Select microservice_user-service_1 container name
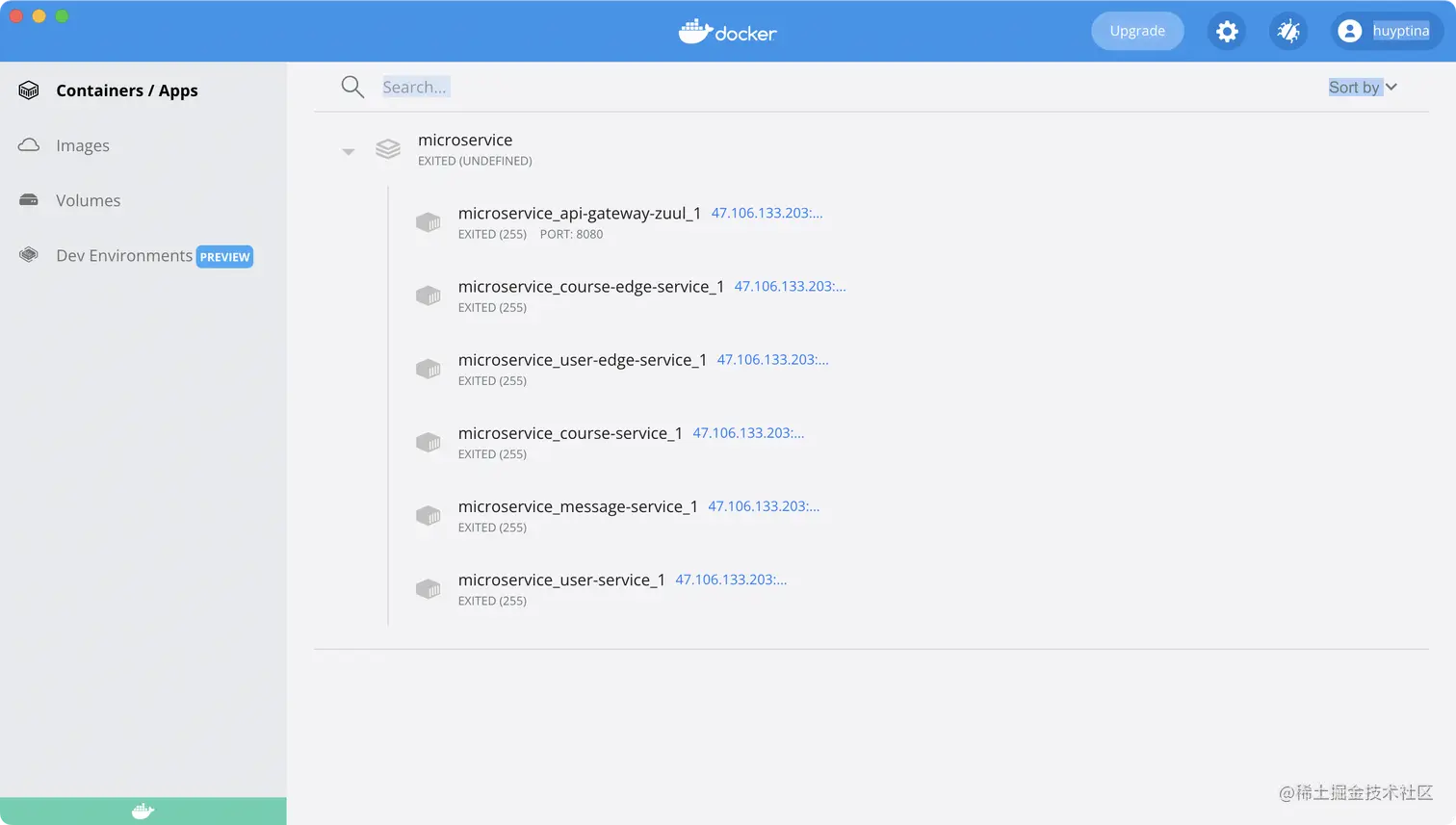The height and width of the screenshot is (825, 1456). (x=561, y=579)
